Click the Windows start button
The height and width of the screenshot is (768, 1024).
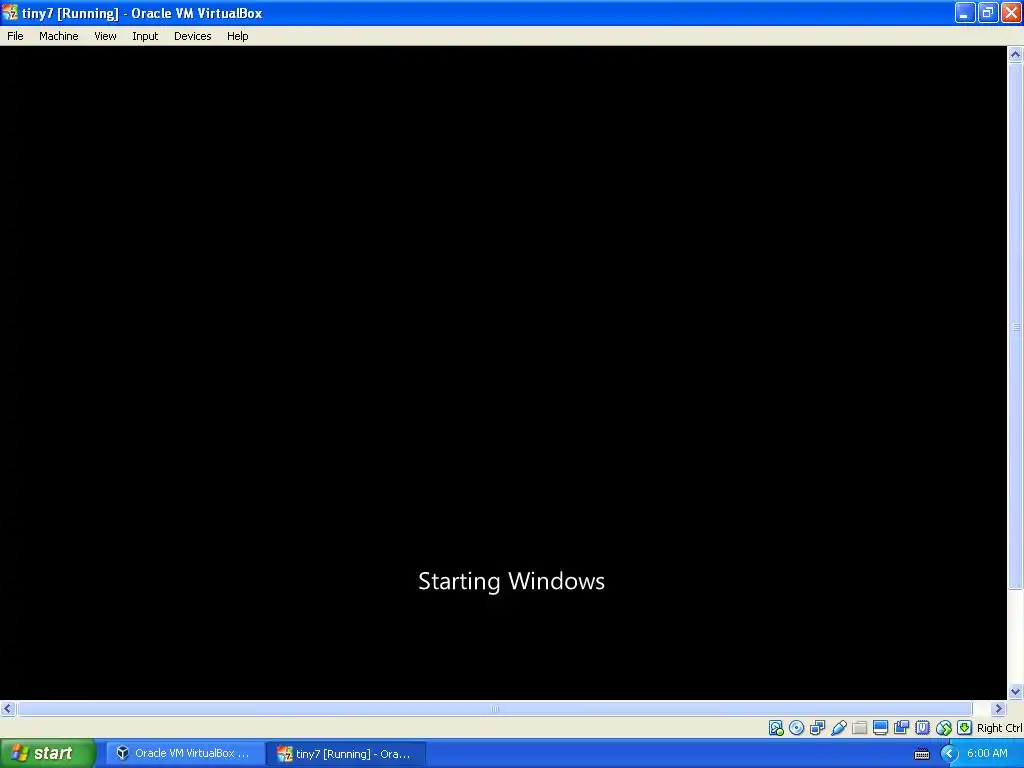click(x=48, y=754)
